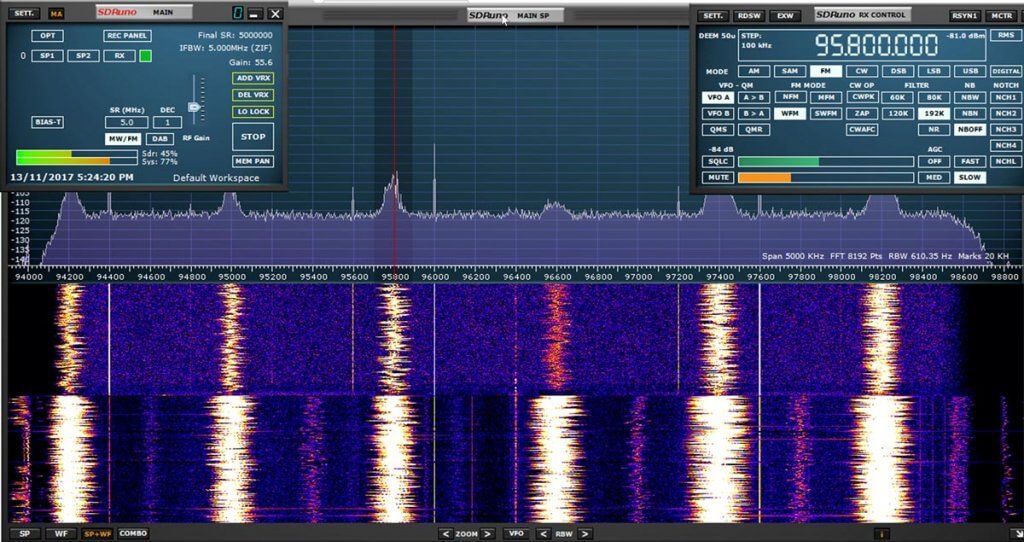This screenshot has height=542, width=1024.
Task: Select VFO A
Action: (718, 97)
